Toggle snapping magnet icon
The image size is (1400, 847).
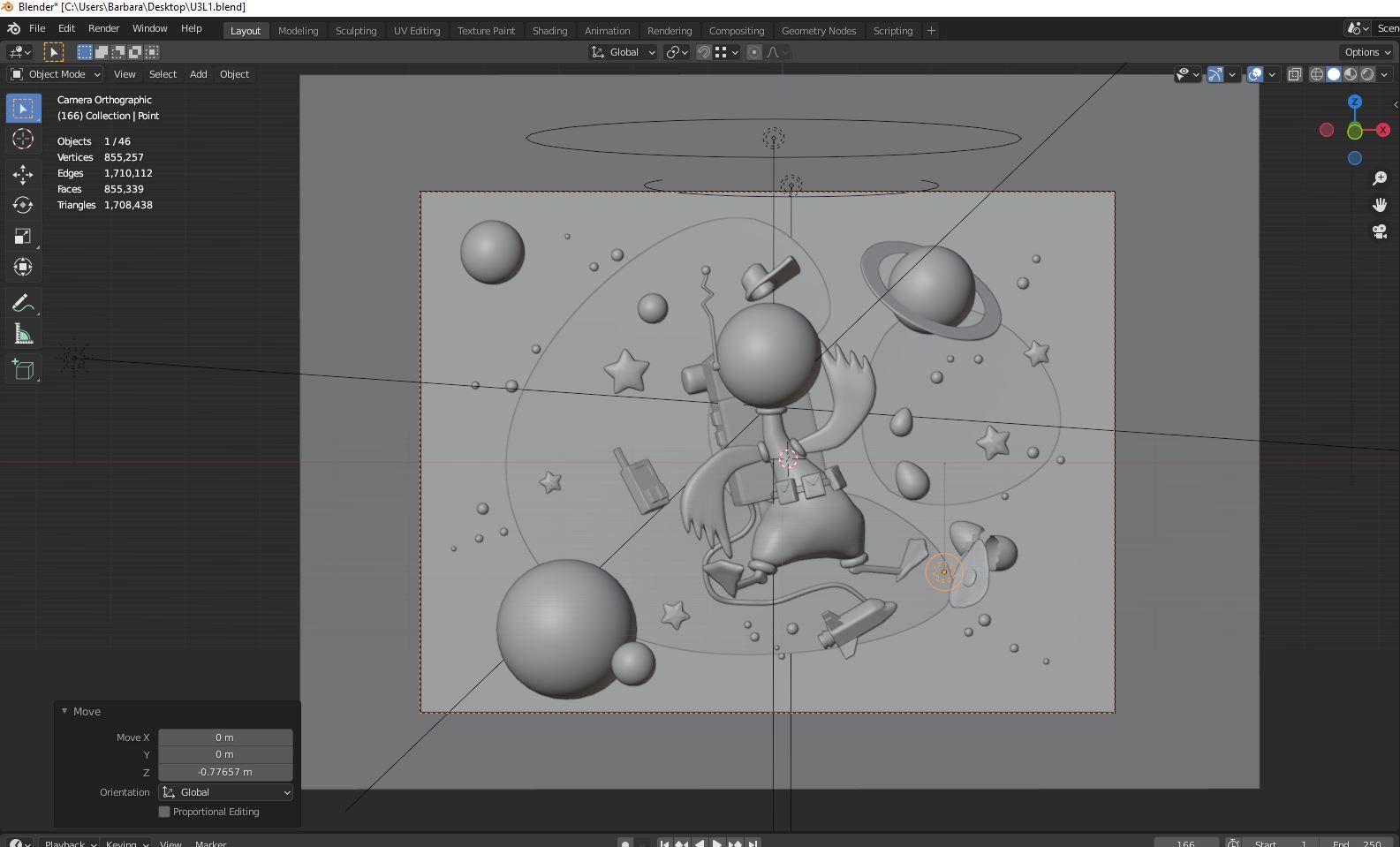click(704, 52)
